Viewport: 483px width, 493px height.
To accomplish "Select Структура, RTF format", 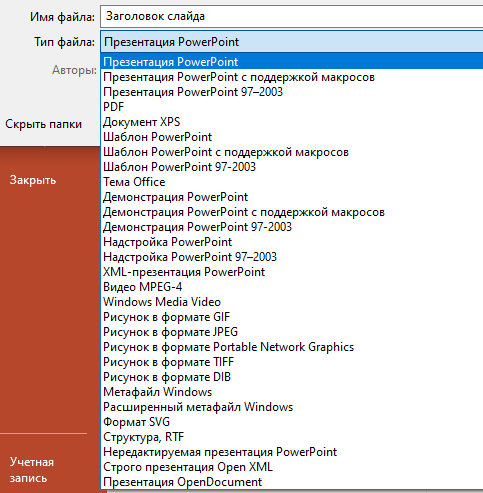I will (292, 437).
